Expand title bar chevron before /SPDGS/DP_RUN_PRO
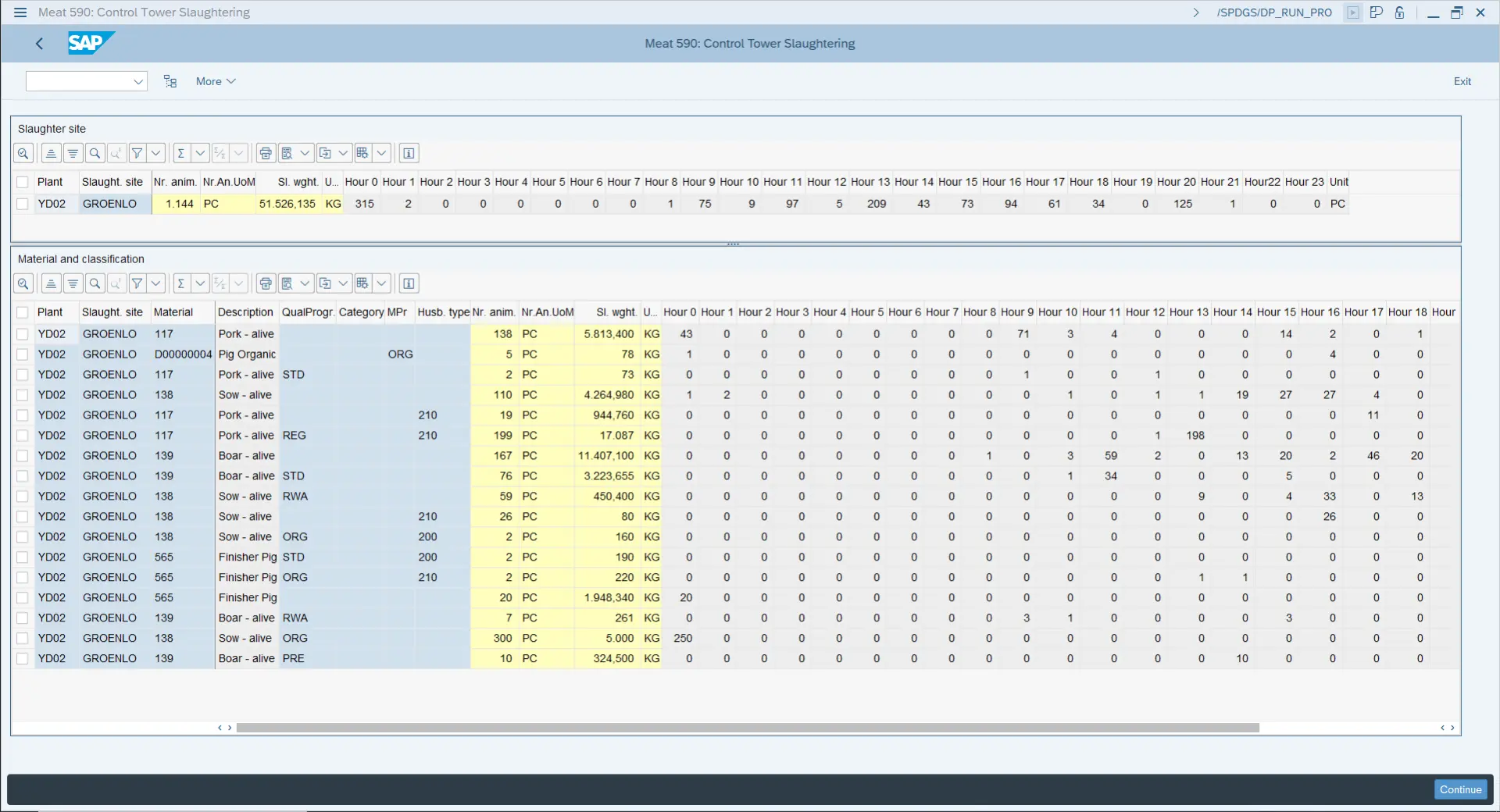Screen dimensions: 1500x812 (x=1196, y=12)
